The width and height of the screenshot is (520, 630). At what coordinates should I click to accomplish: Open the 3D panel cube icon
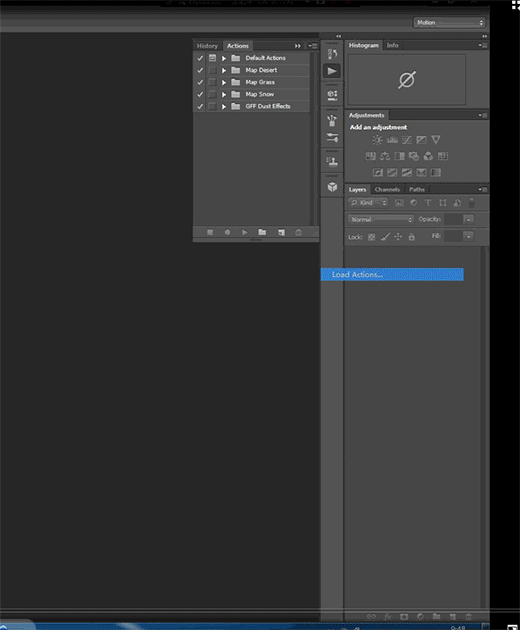[332, 187]
